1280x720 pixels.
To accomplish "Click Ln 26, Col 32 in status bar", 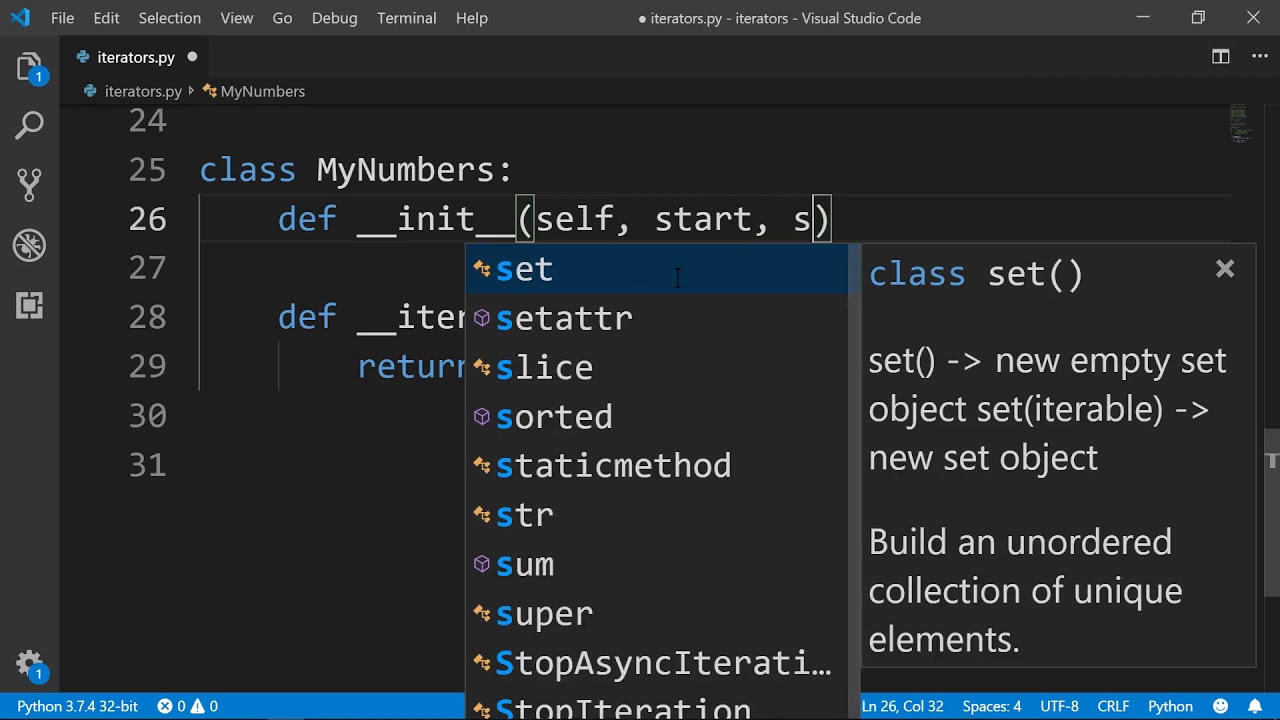I will (x=904, y=706).
